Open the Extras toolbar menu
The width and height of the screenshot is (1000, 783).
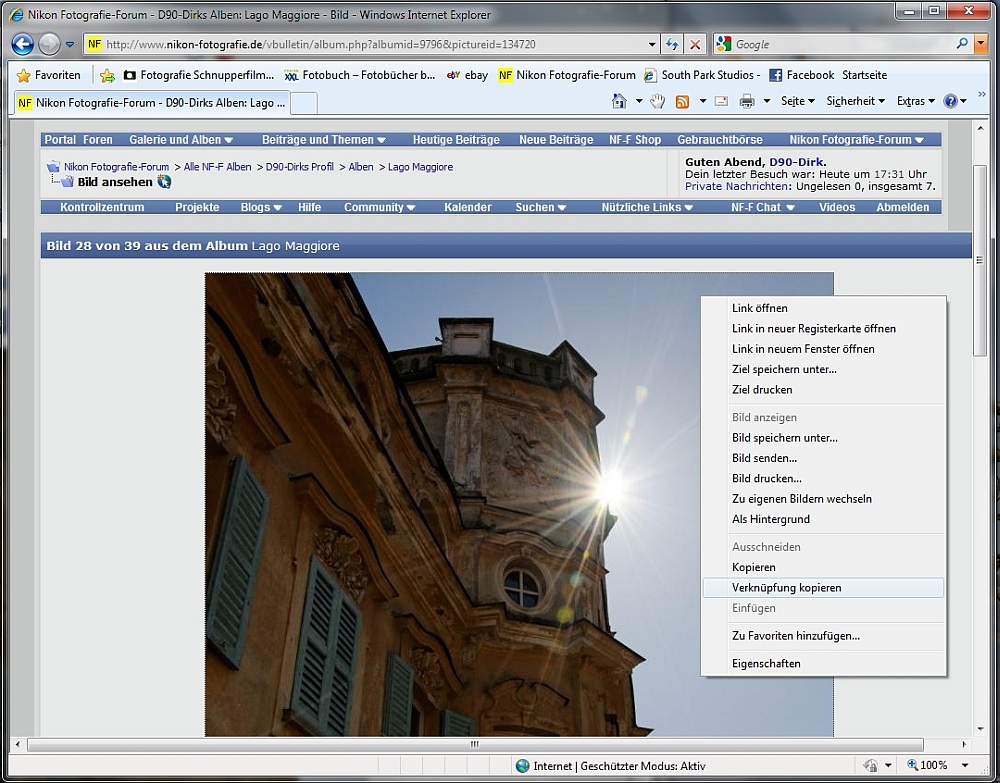pos(916,101)
